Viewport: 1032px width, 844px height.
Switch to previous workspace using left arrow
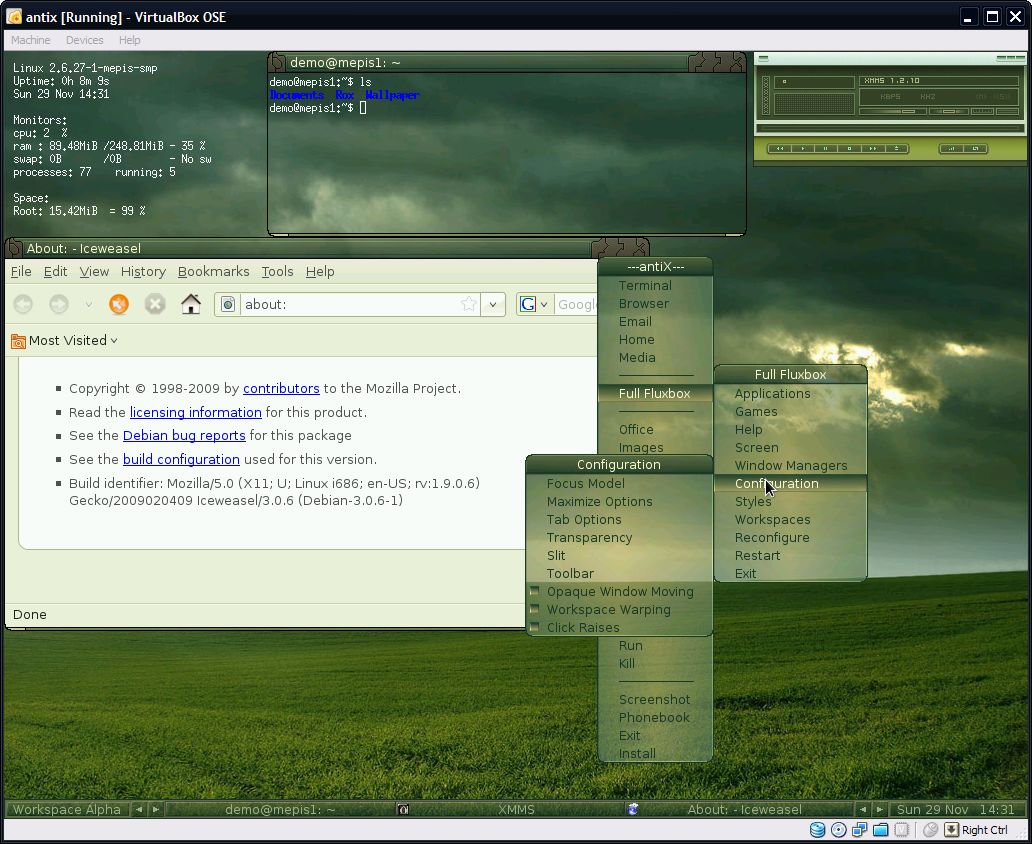point(139,810)
